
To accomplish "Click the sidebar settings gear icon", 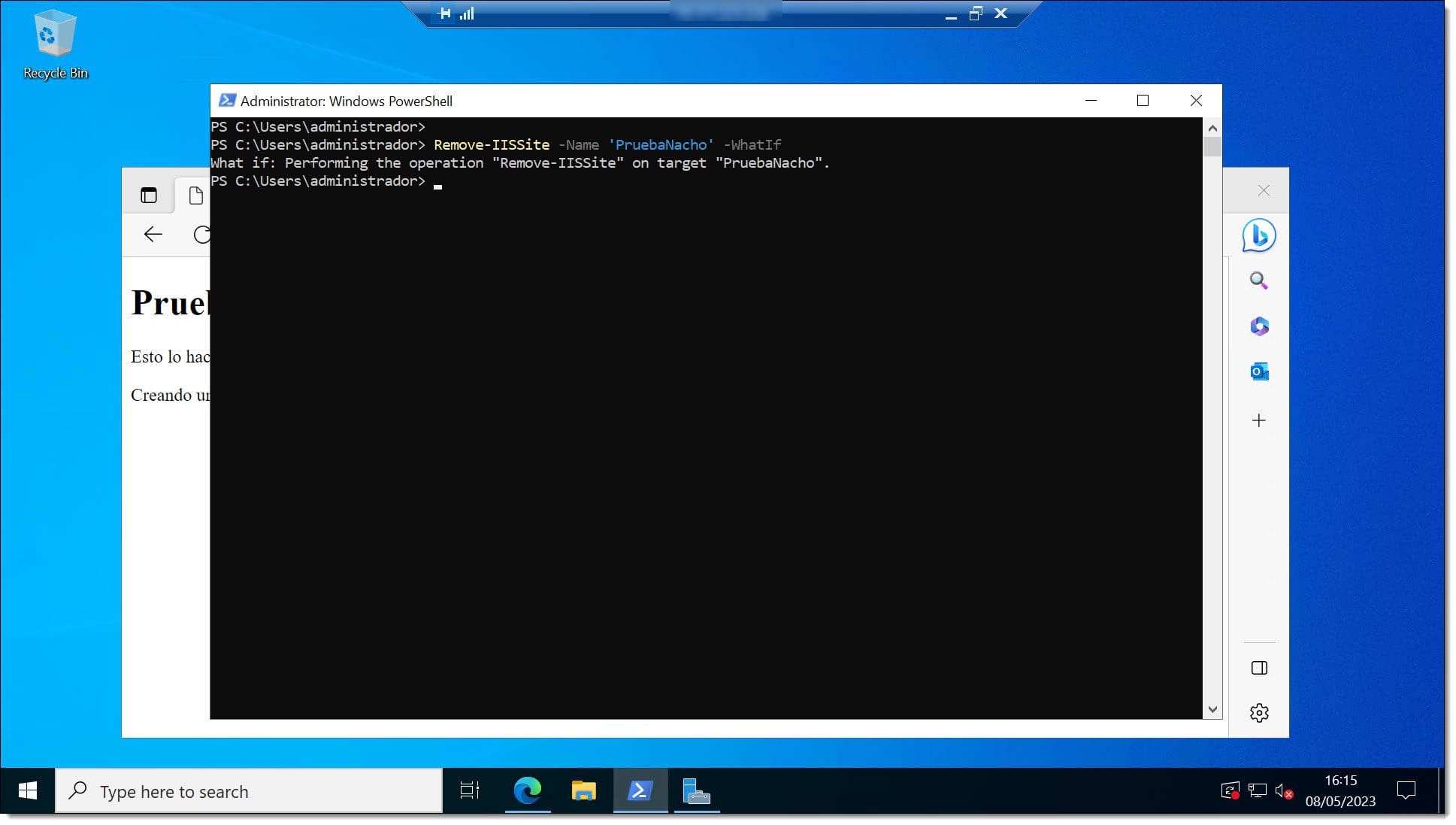I will click(1259, 712).
